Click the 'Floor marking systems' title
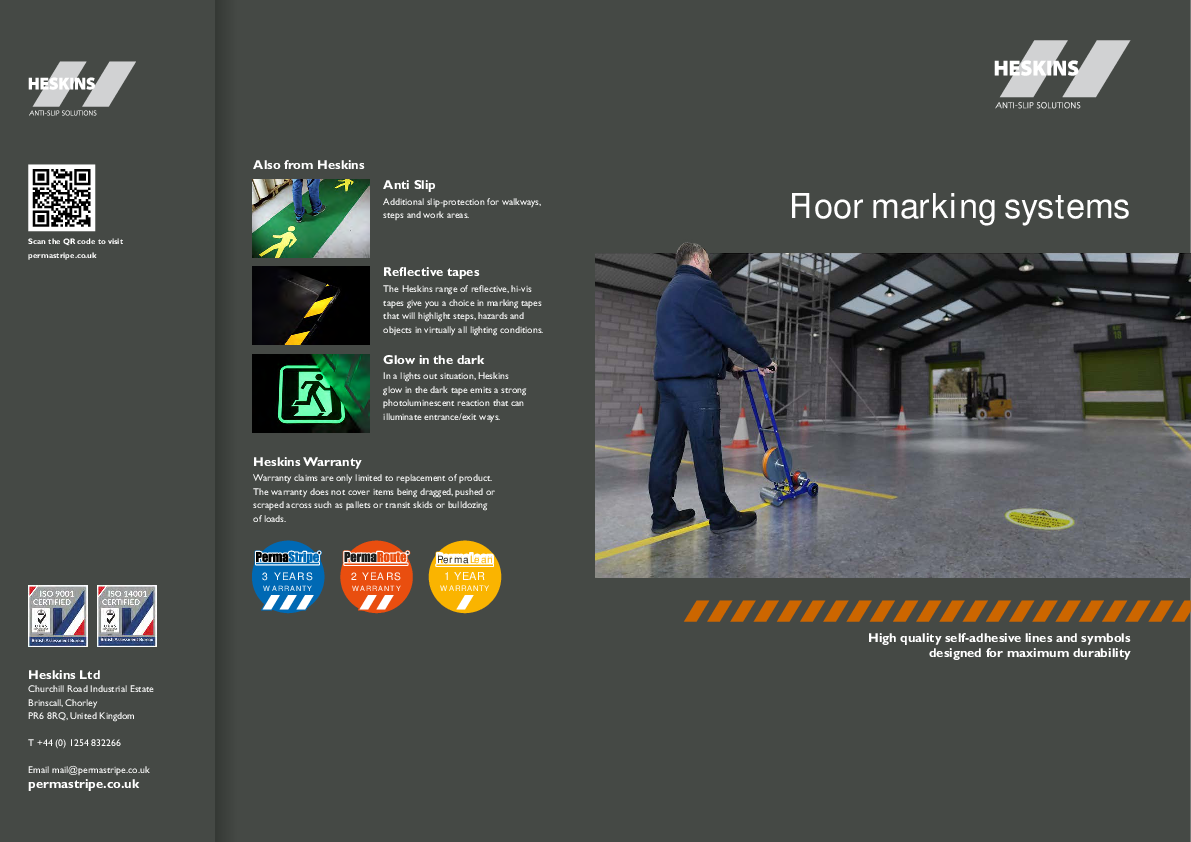The width and height of the screenshot is (1191, 842). pos(959,207)
